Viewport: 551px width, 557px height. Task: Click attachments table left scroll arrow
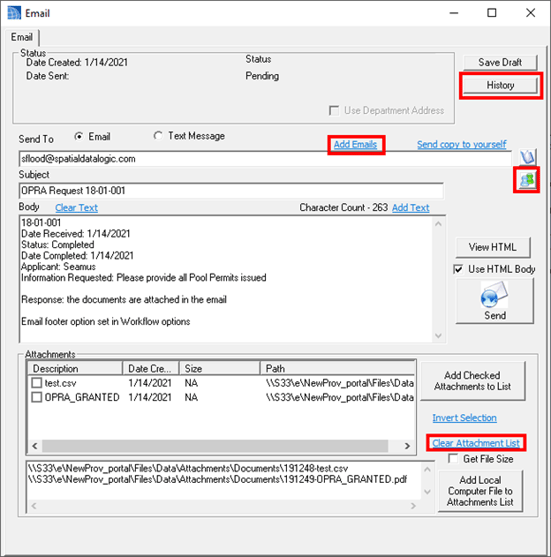(x=35, y=446)
